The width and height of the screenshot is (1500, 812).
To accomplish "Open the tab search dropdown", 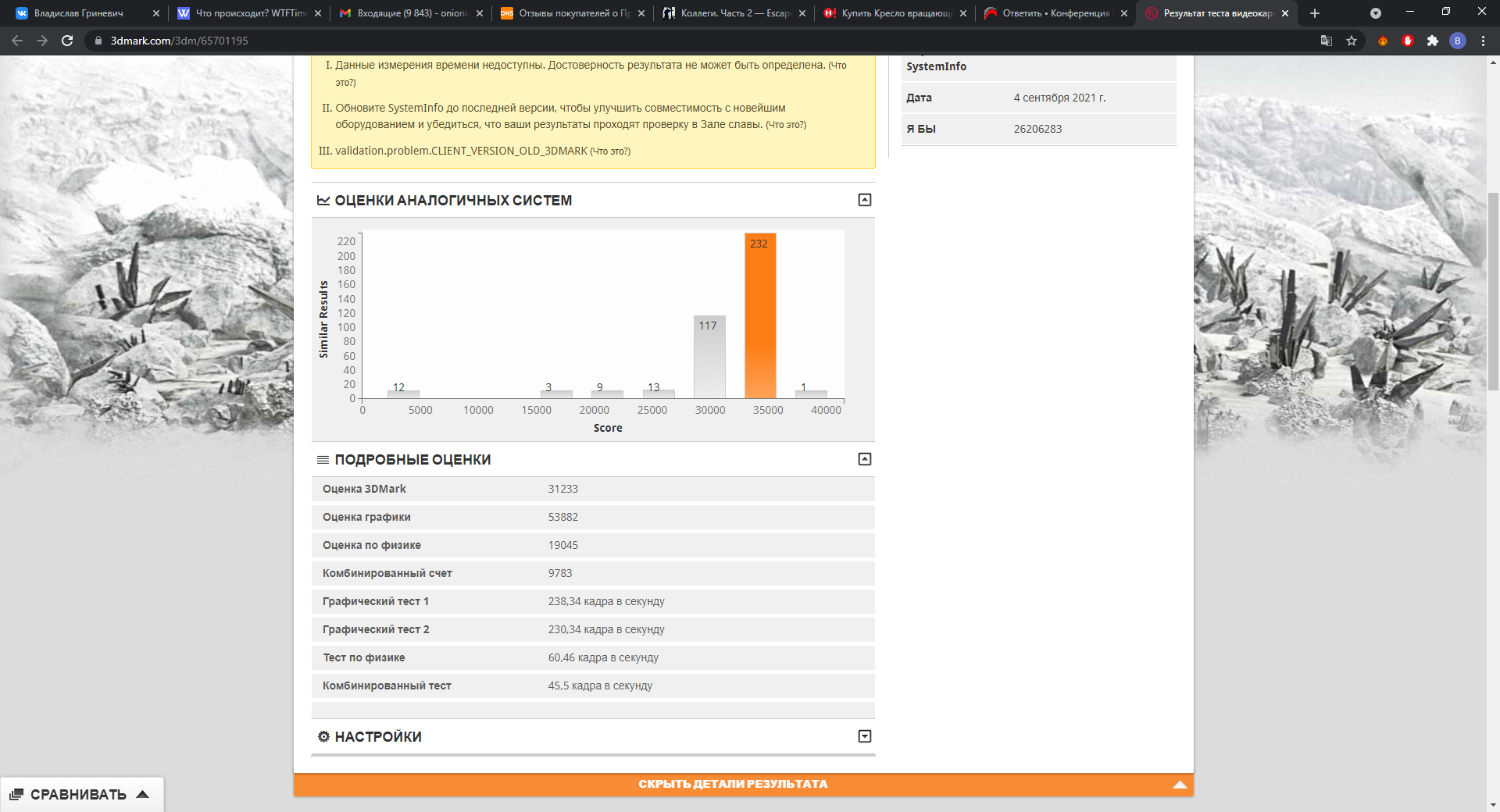I will point(1376,13).
